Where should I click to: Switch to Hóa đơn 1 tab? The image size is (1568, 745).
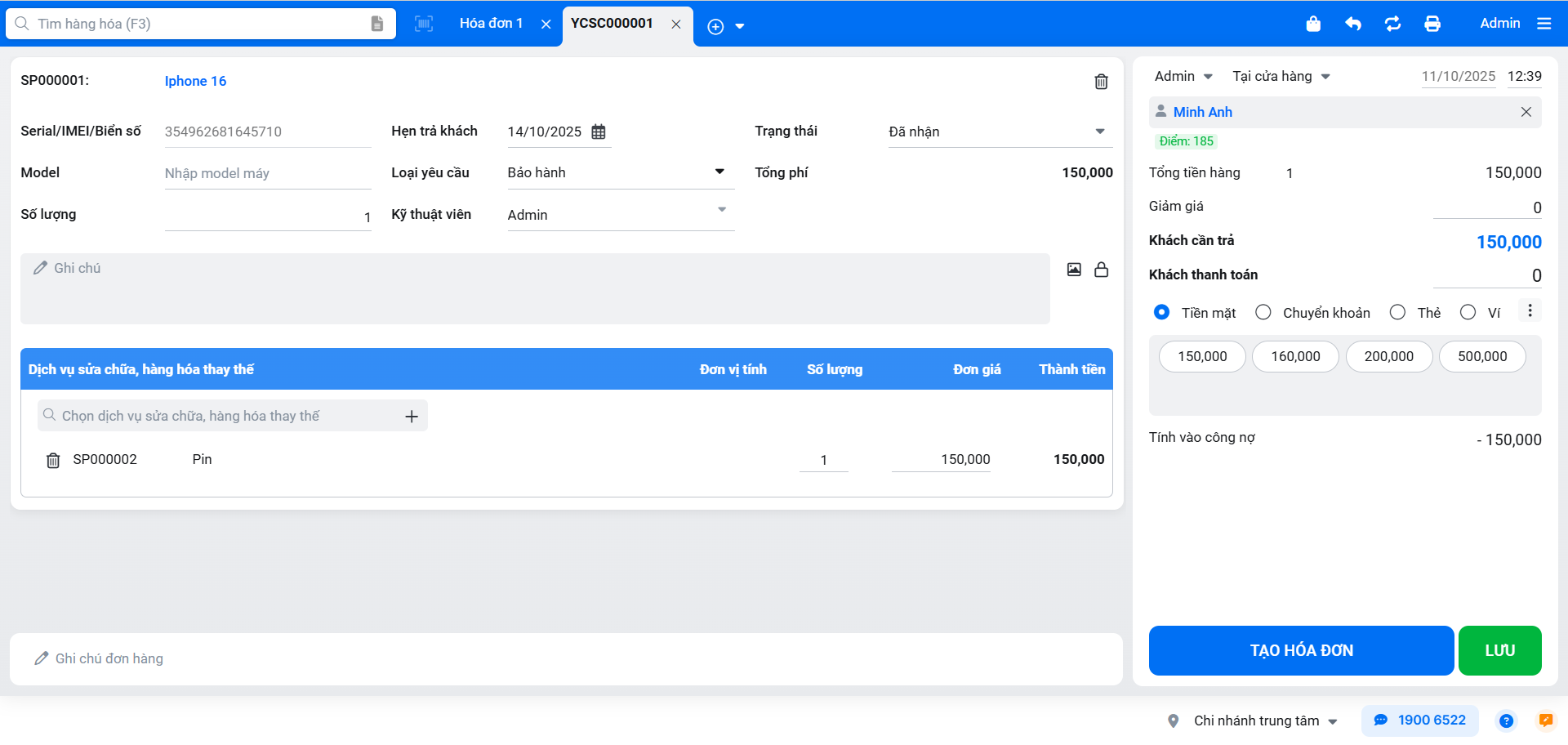click(491, 23)
